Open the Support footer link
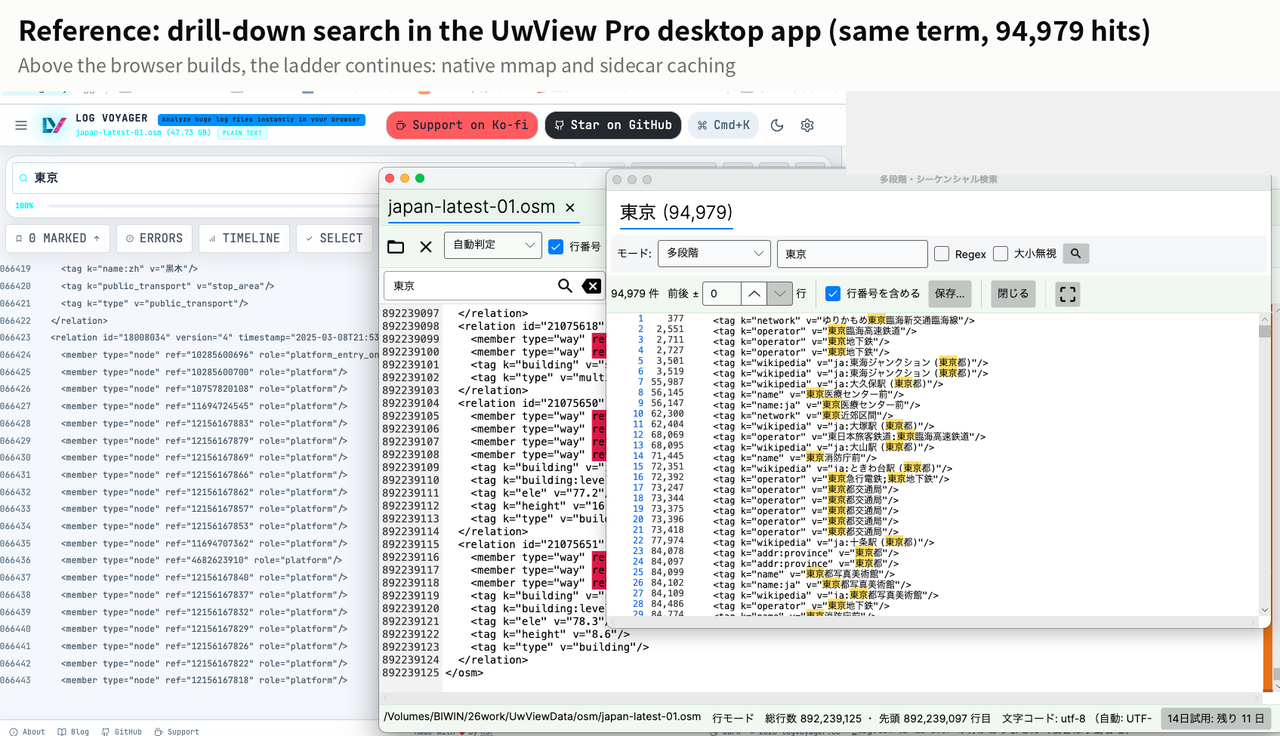 pos(177,732)
